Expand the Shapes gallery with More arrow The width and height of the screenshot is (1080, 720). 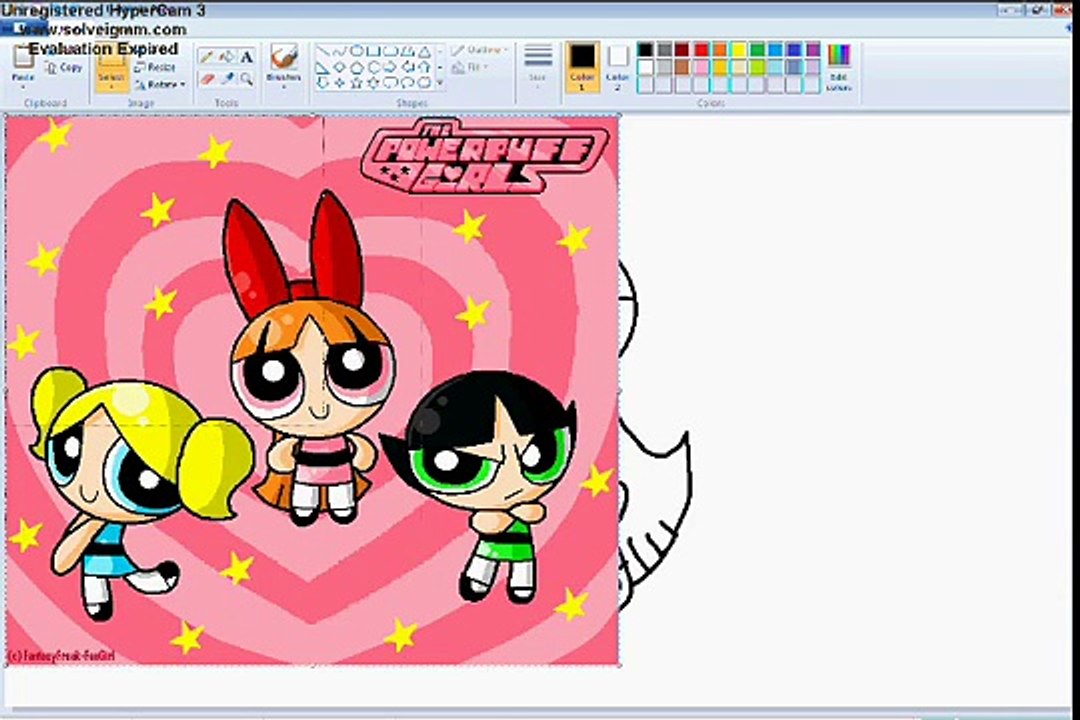tap(440, 83)
